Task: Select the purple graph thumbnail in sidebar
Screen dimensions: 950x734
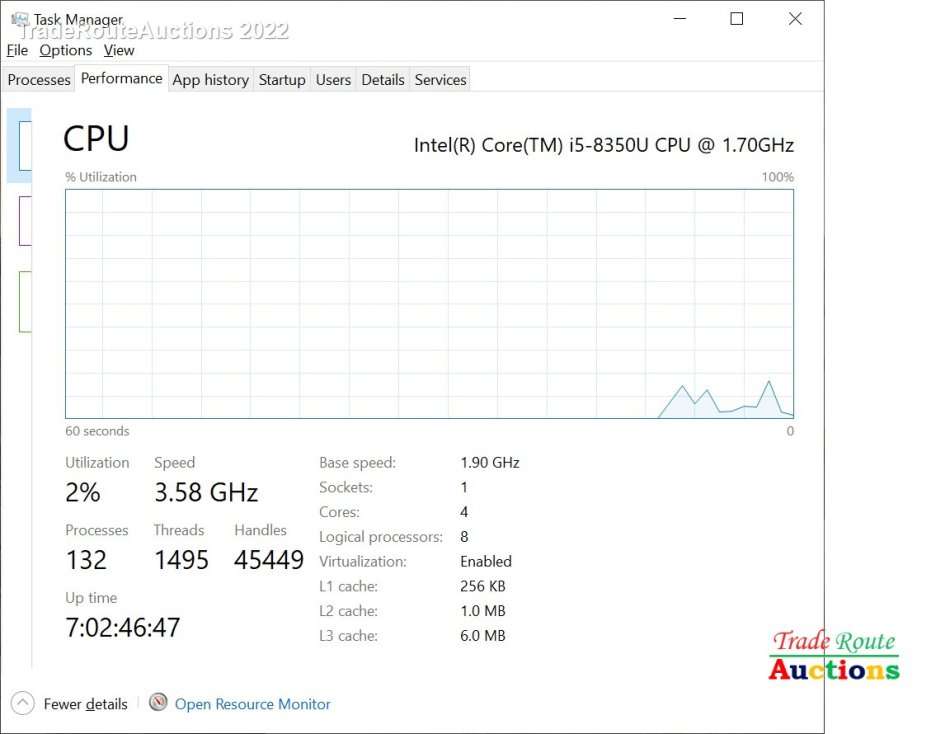Action: (24, 221)
